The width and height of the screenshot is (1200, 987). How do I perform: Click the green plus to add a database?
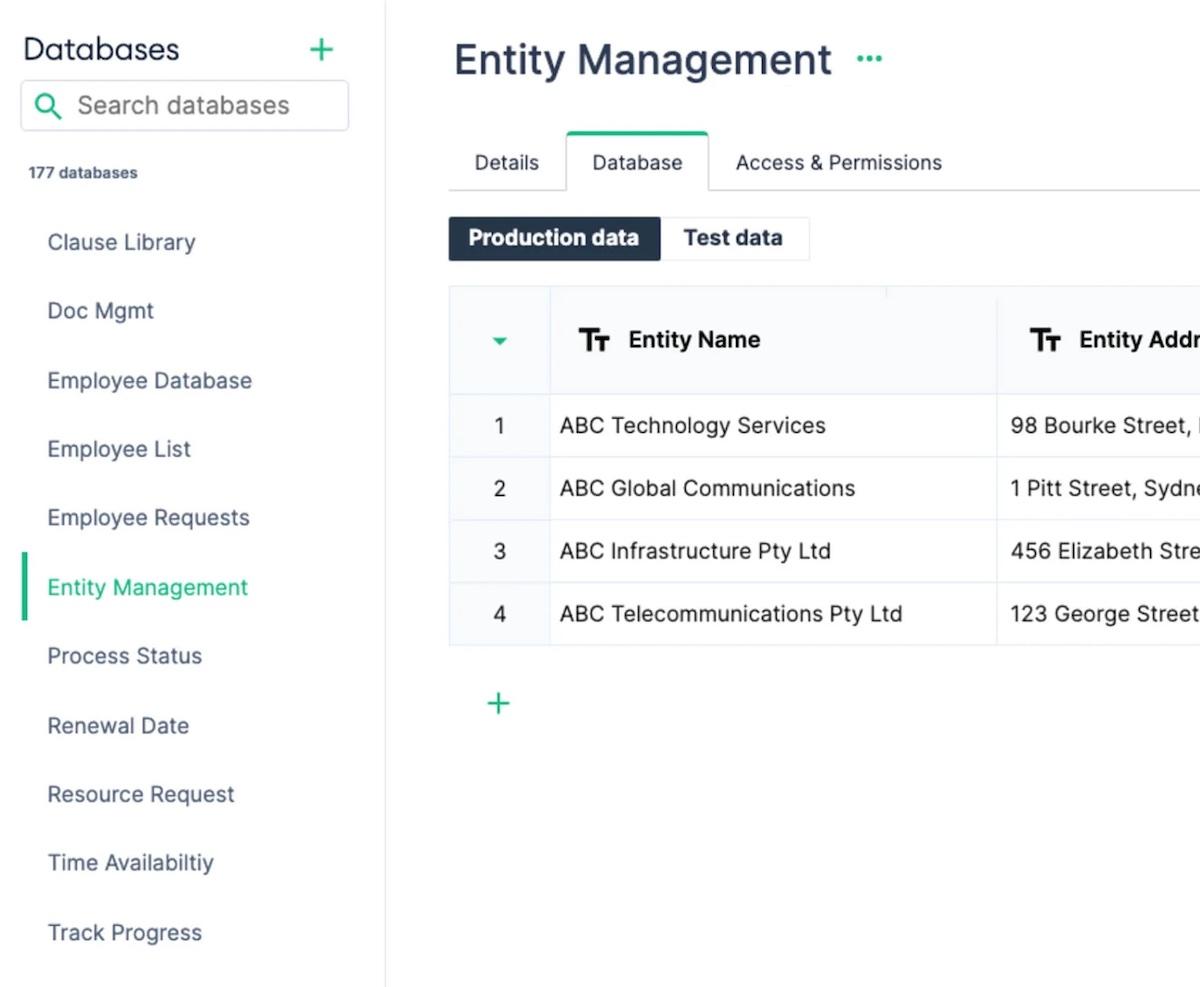pyautogui.click(x=321, y=50)
